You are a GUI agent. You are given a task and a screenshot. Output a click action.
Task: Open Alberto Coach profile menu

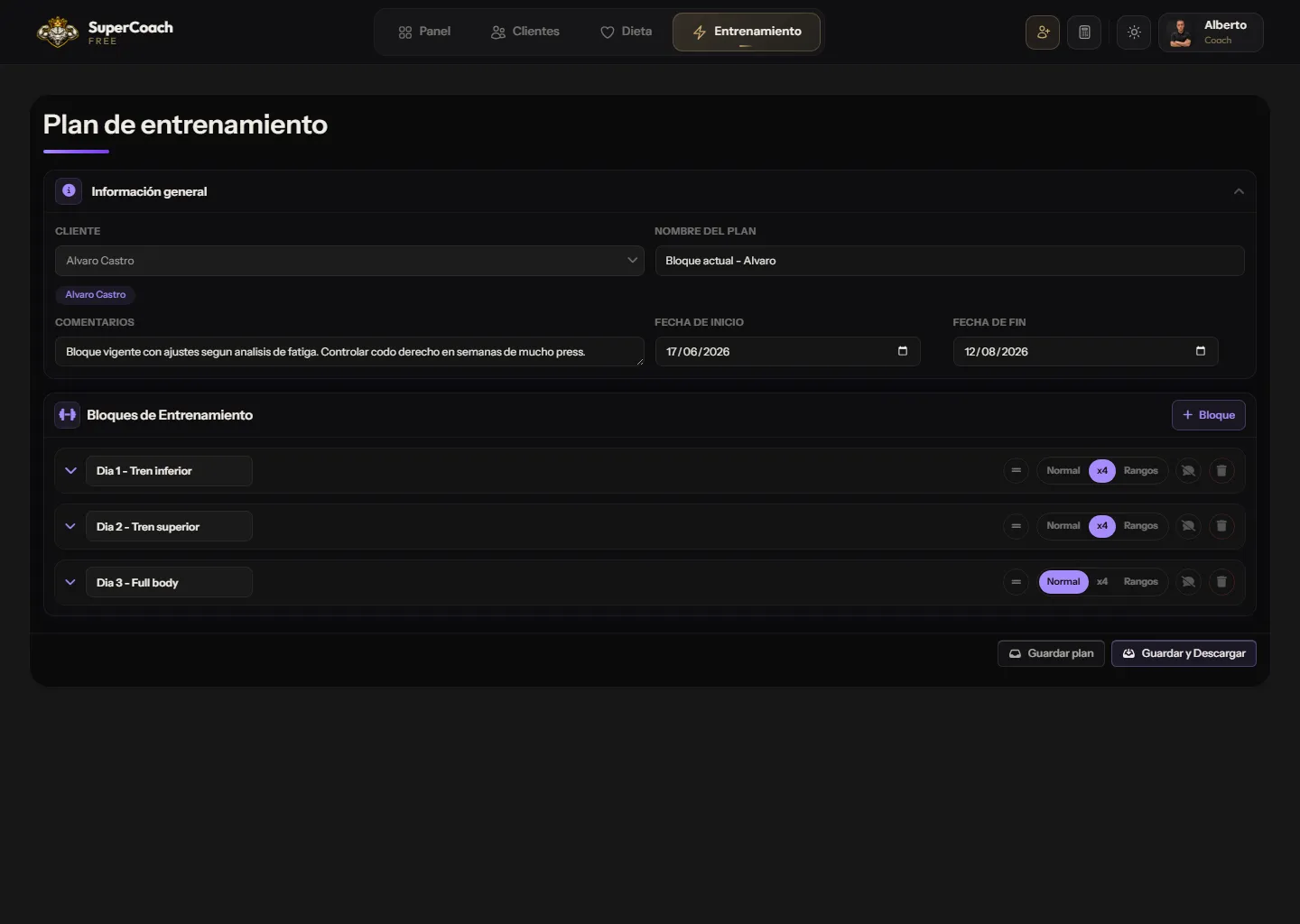tap(1211, 32)
